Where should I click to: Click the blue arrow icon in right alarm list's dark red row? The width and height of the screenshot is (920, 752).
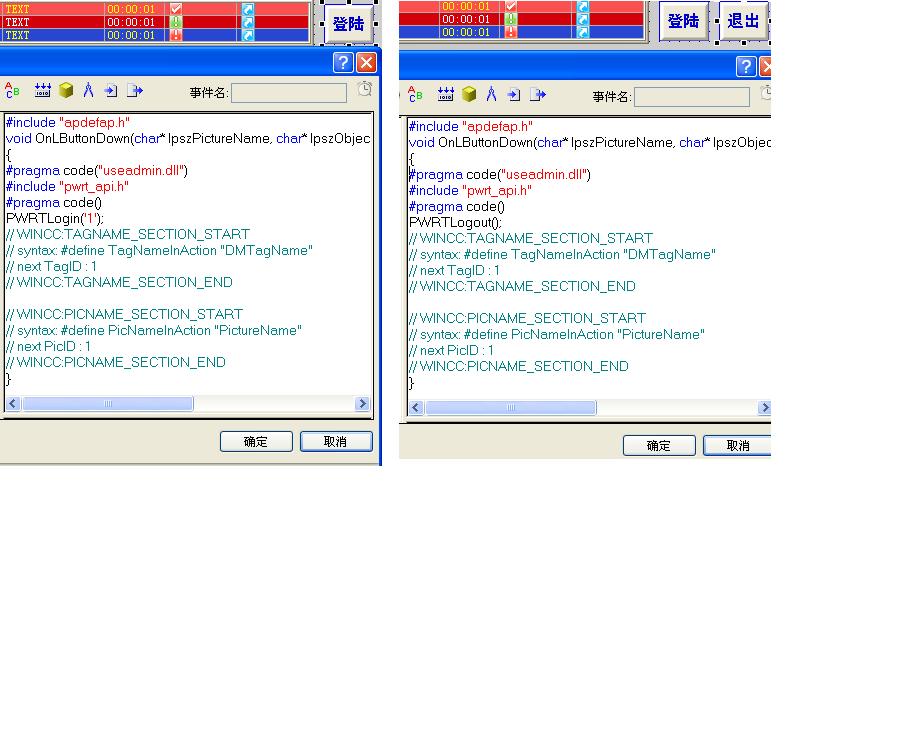pos(583,19)
